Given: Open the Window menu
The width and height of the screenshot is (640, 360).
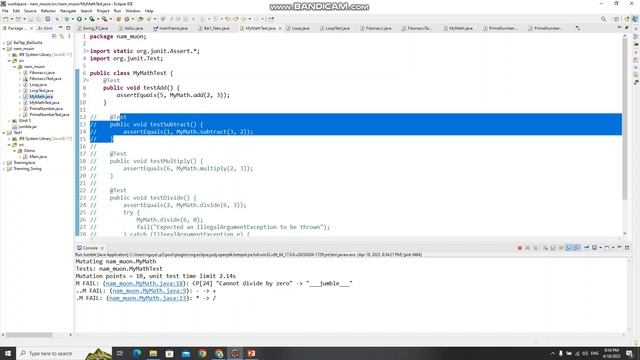Looking at the screenshot, I should tap(133, 11).
